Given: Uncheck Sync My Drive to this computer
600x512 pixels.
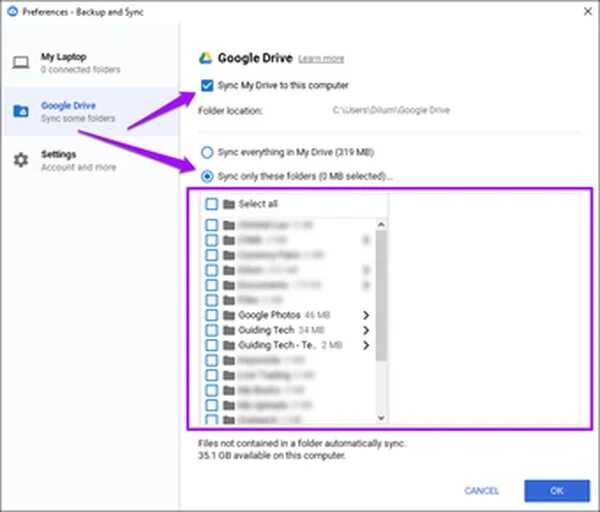Looking at the screenshot, I should coord(207,85).
